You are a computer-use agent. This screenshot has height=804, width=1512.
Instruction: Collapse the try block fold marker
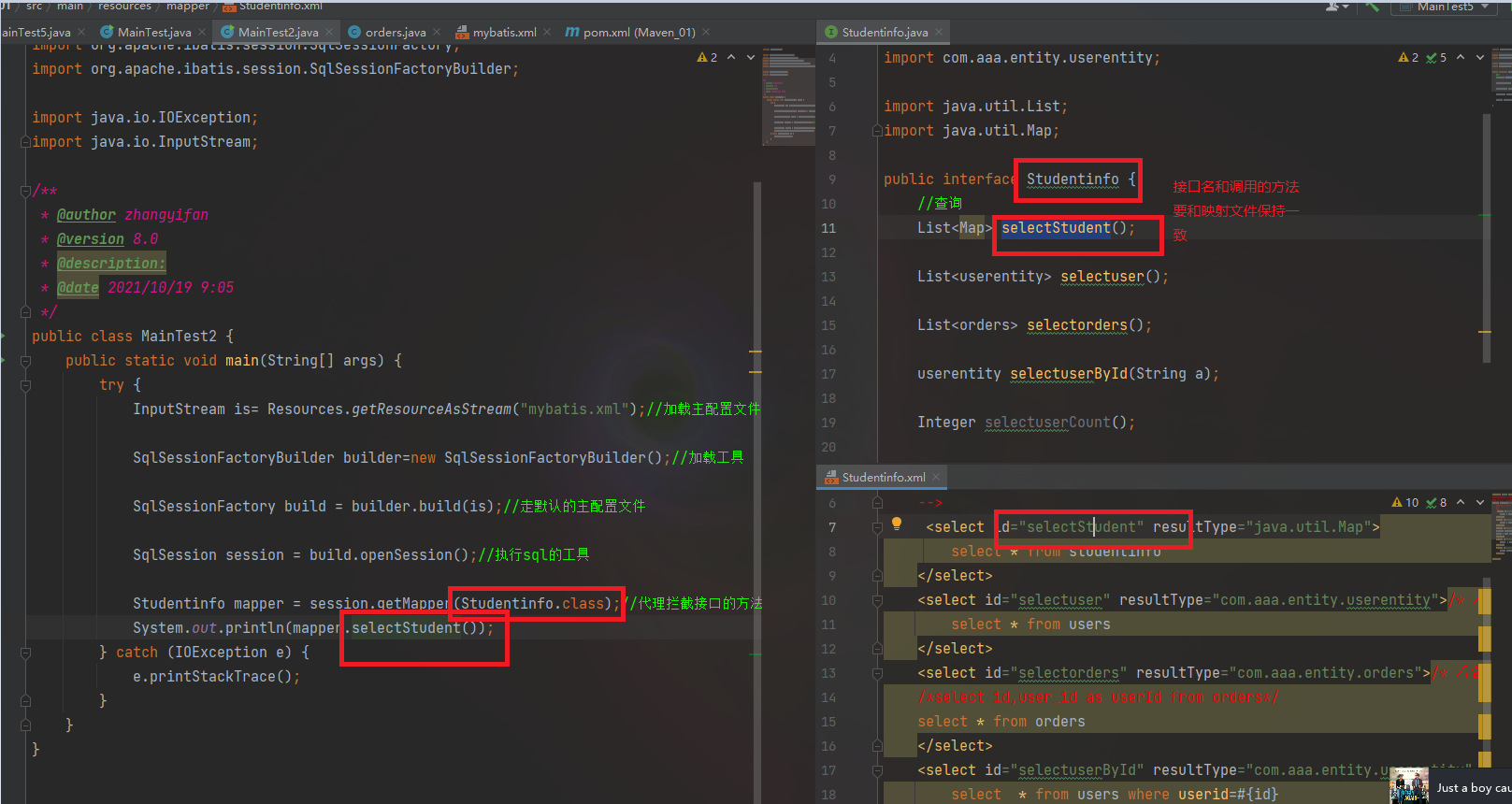point(26,385)
